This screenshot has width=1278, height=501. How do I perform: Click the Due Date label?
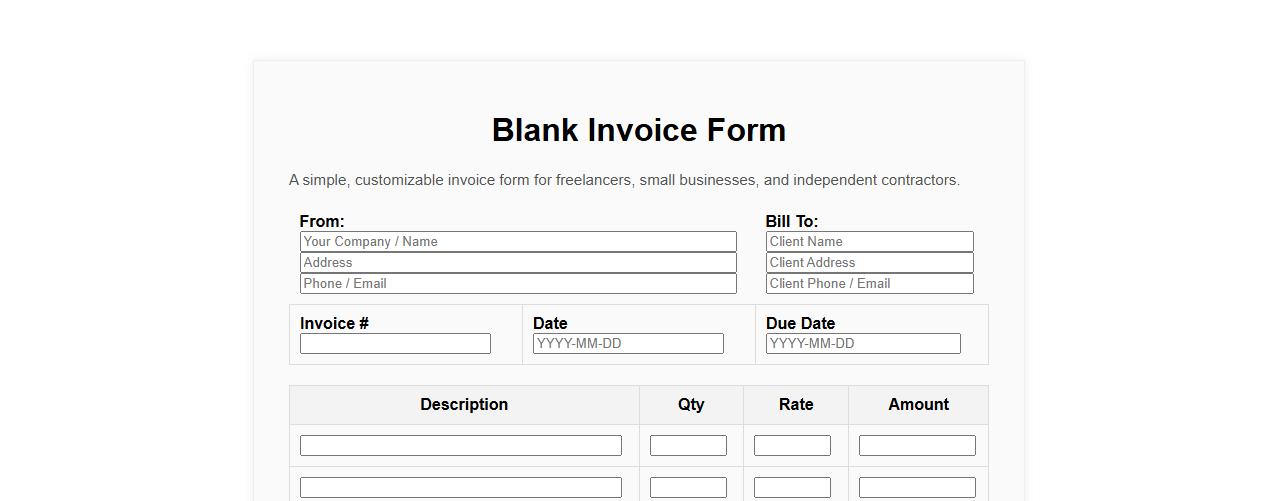click(800, 323)
